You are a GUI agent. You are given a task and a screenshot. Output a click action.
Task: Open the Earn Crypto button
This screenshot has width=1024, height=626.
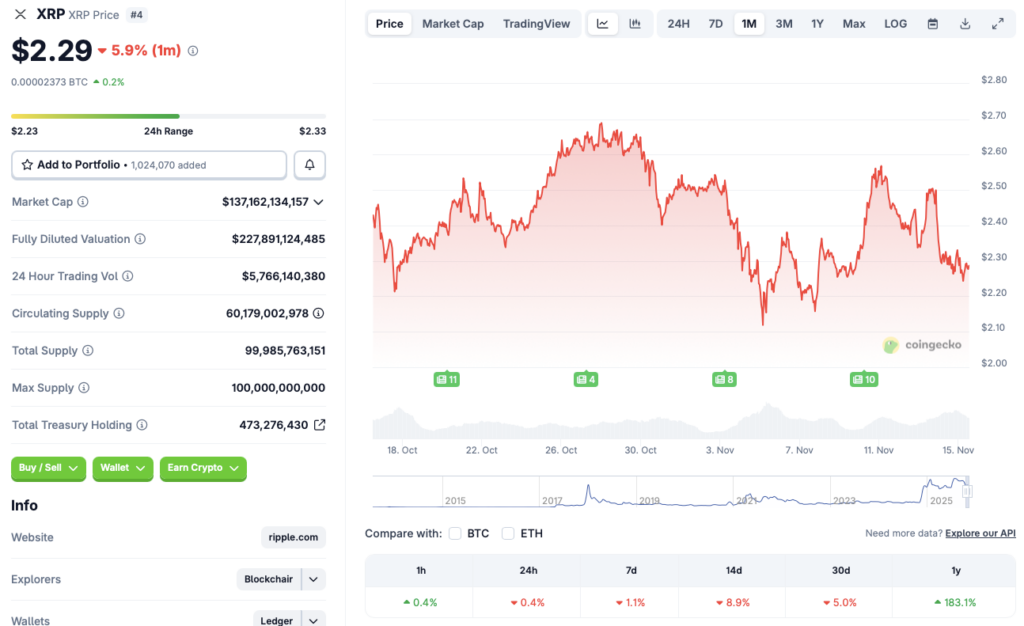pos(203,468)
